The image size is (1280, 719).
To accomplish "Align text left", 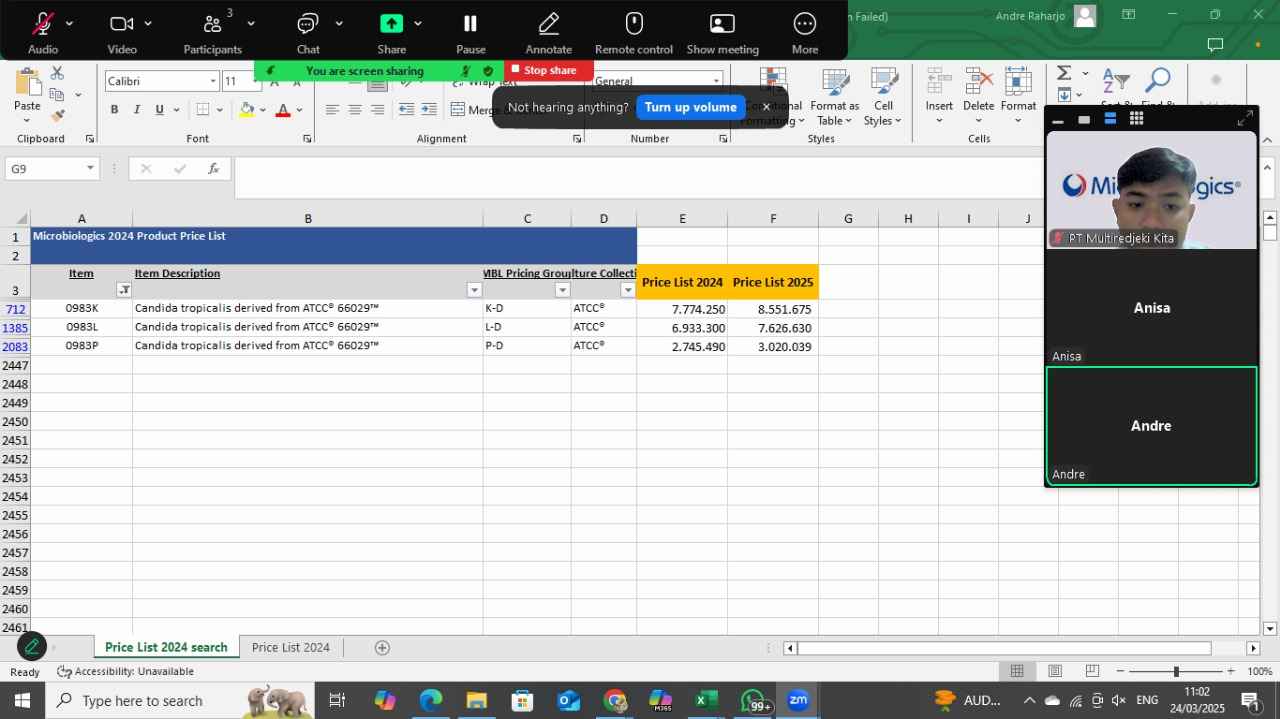I will coord(332,110).
